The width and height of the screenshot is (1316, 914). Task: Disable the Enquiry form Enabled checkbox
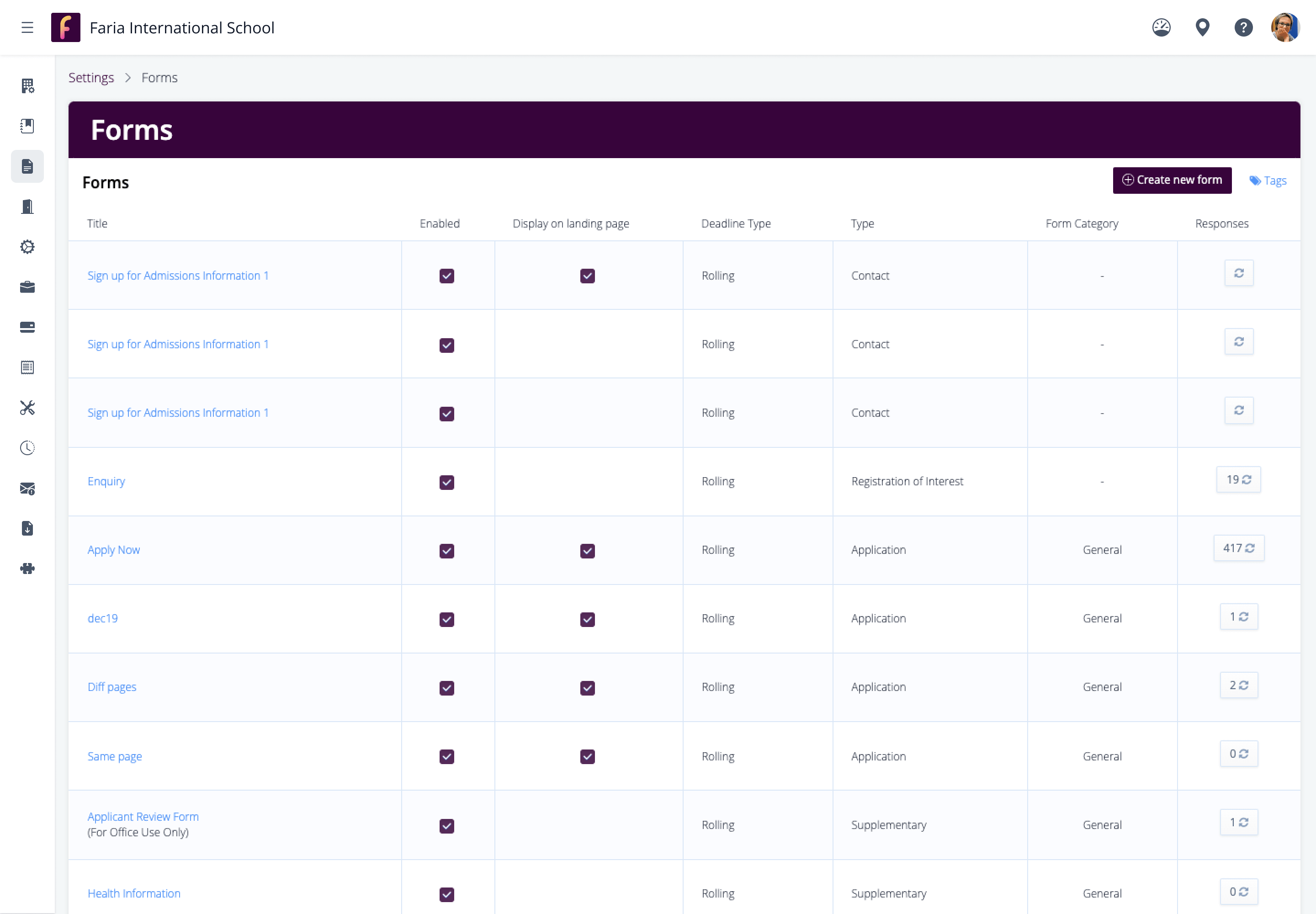click(447, 482)
